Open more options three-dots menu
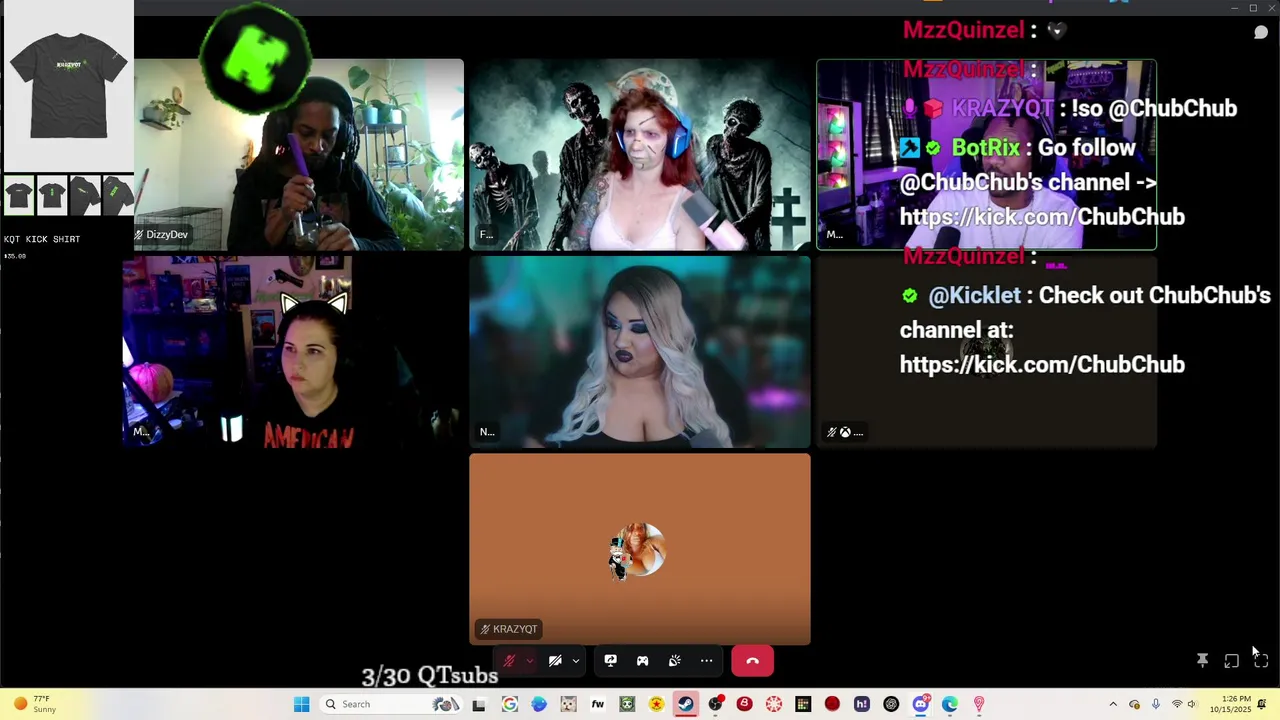The image size is (1280, 720). point(706,661)
